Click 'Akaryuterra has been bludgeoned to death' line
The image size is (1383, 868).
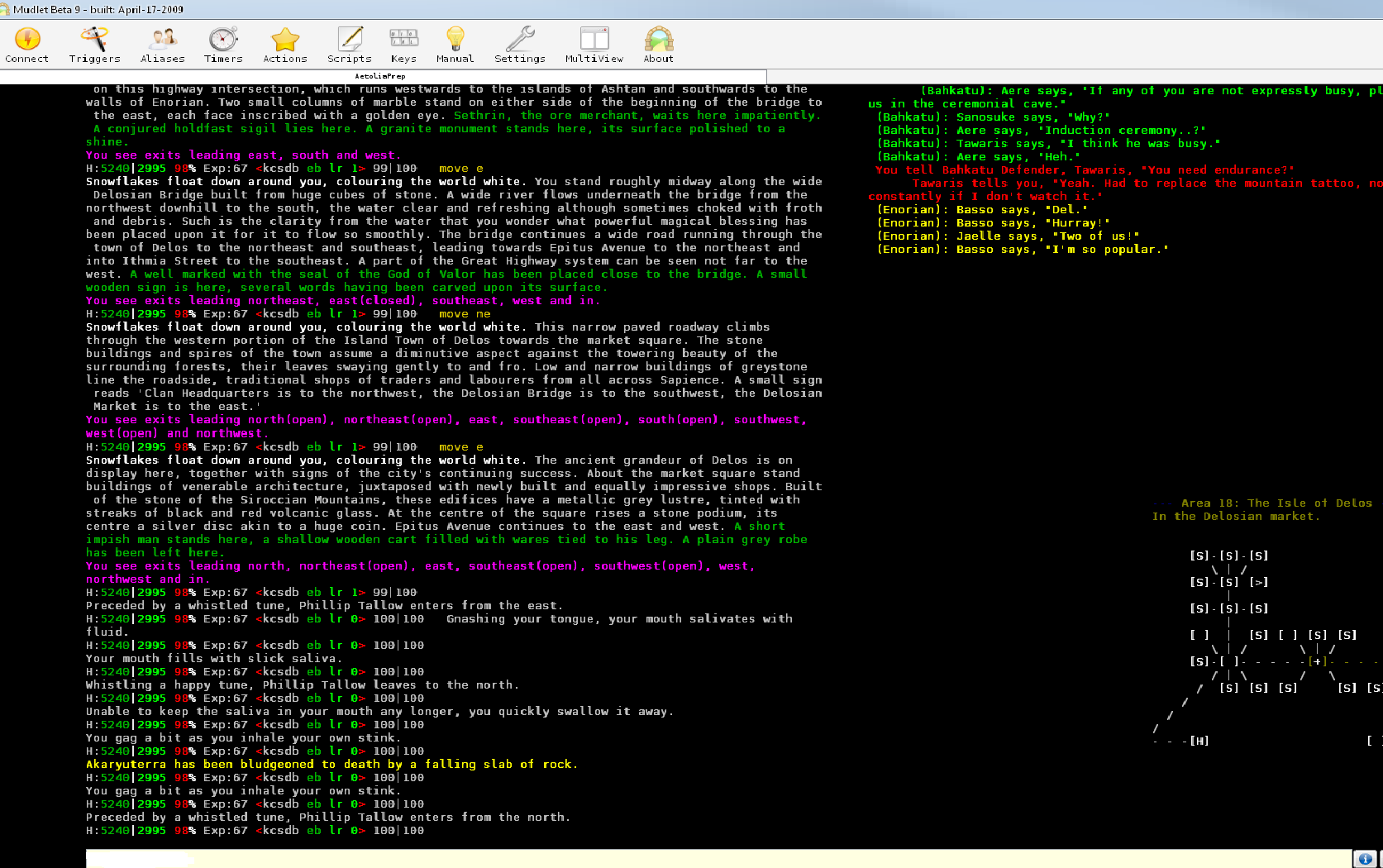point(331,765)
